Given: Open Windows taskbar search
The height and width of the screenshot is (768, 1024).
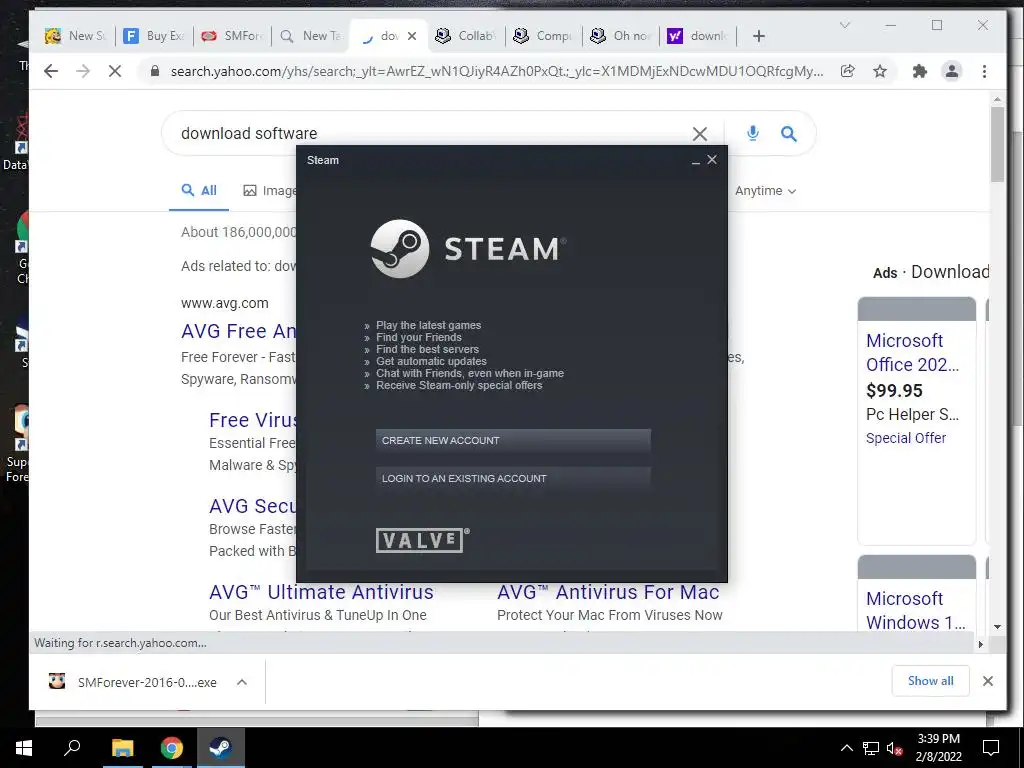Looking at the screenshot, I should 72,748.
